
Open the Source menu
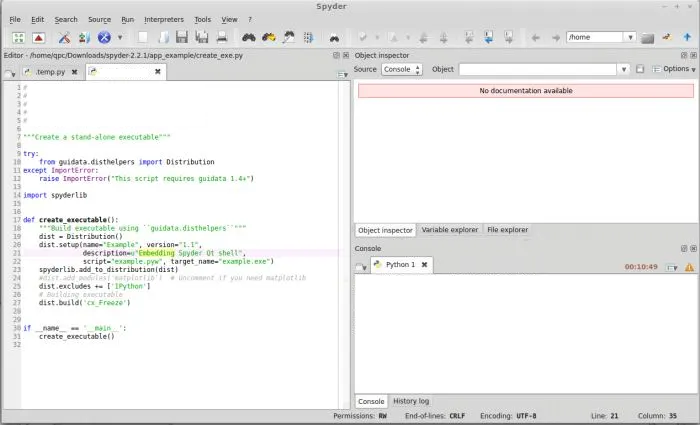click(x=99, y=20)
